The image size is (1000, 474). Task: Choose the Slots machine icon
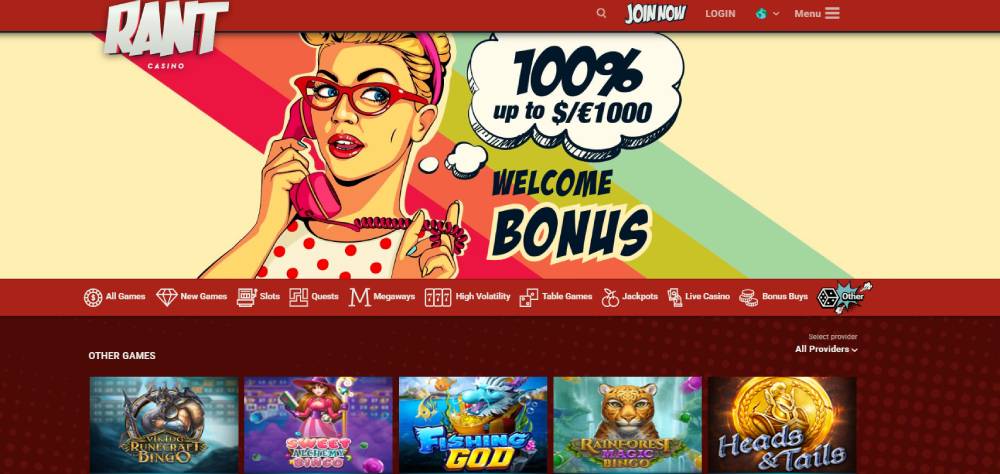pyautogui.click(x=247, y=297)
